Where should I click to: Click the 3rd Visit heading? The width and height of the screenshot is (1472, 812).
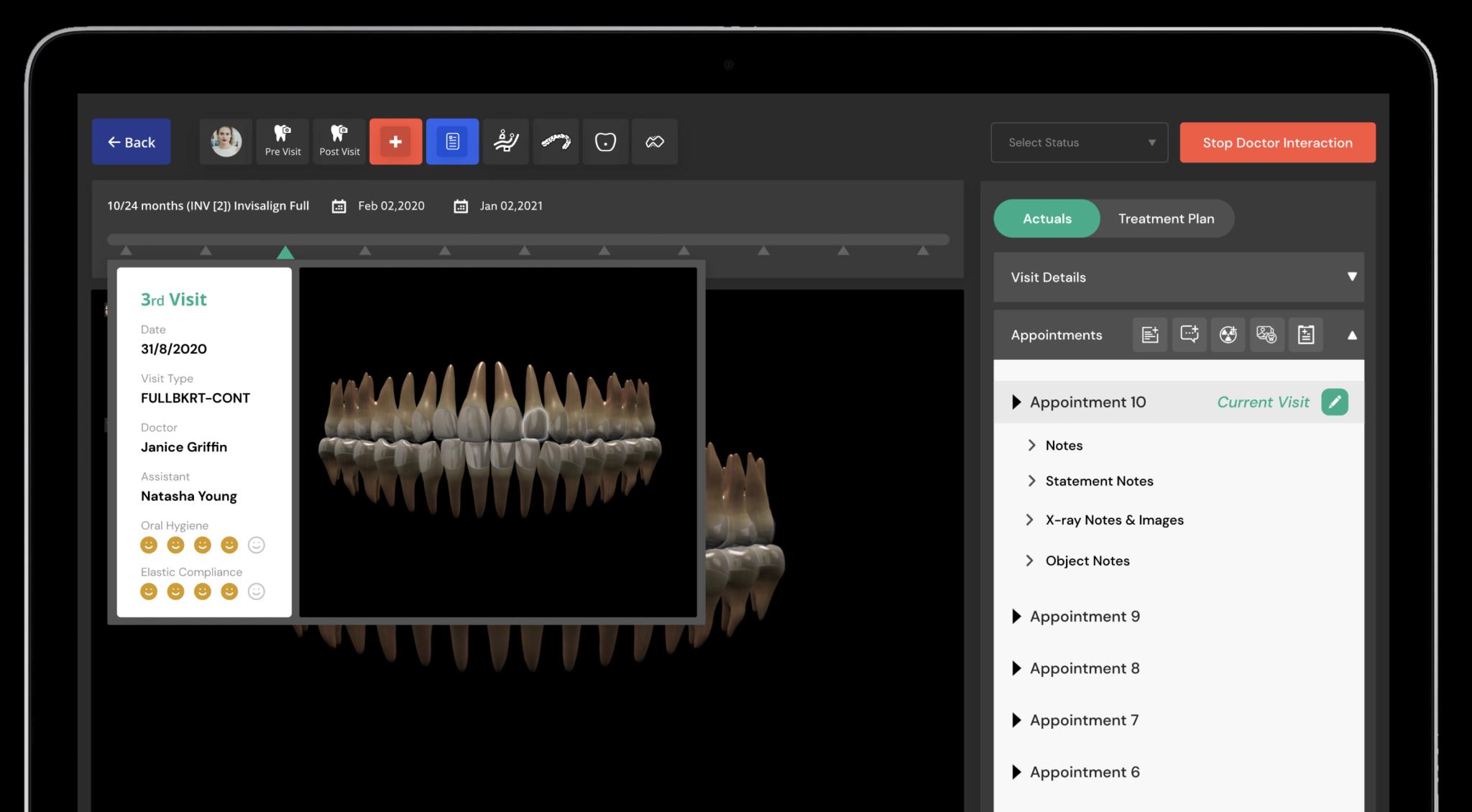coord(174,300)
